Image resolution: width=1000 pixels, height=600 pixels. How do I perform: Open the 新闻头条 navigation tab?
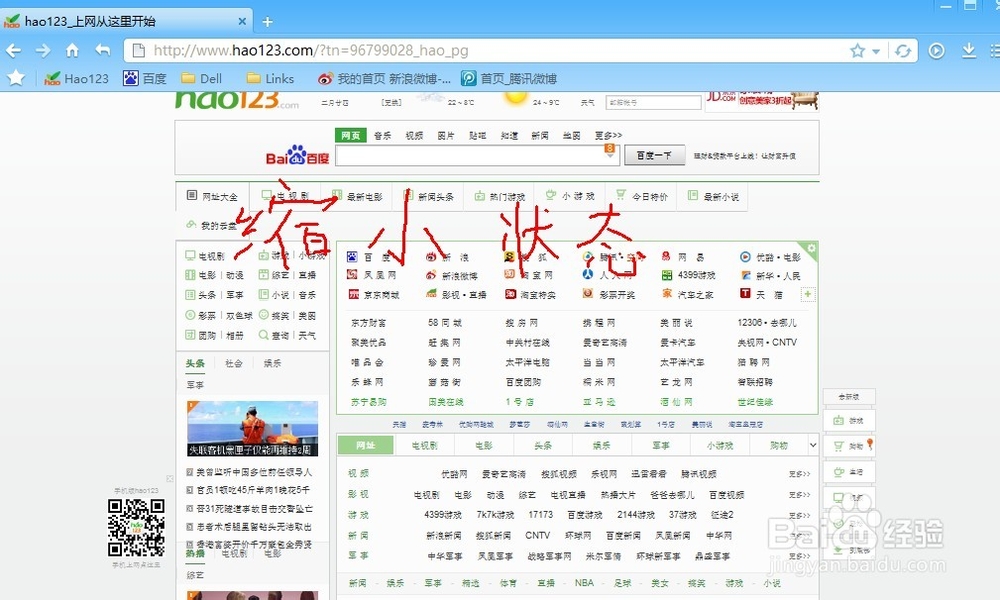pyautogui.click(x=429, y=196)
